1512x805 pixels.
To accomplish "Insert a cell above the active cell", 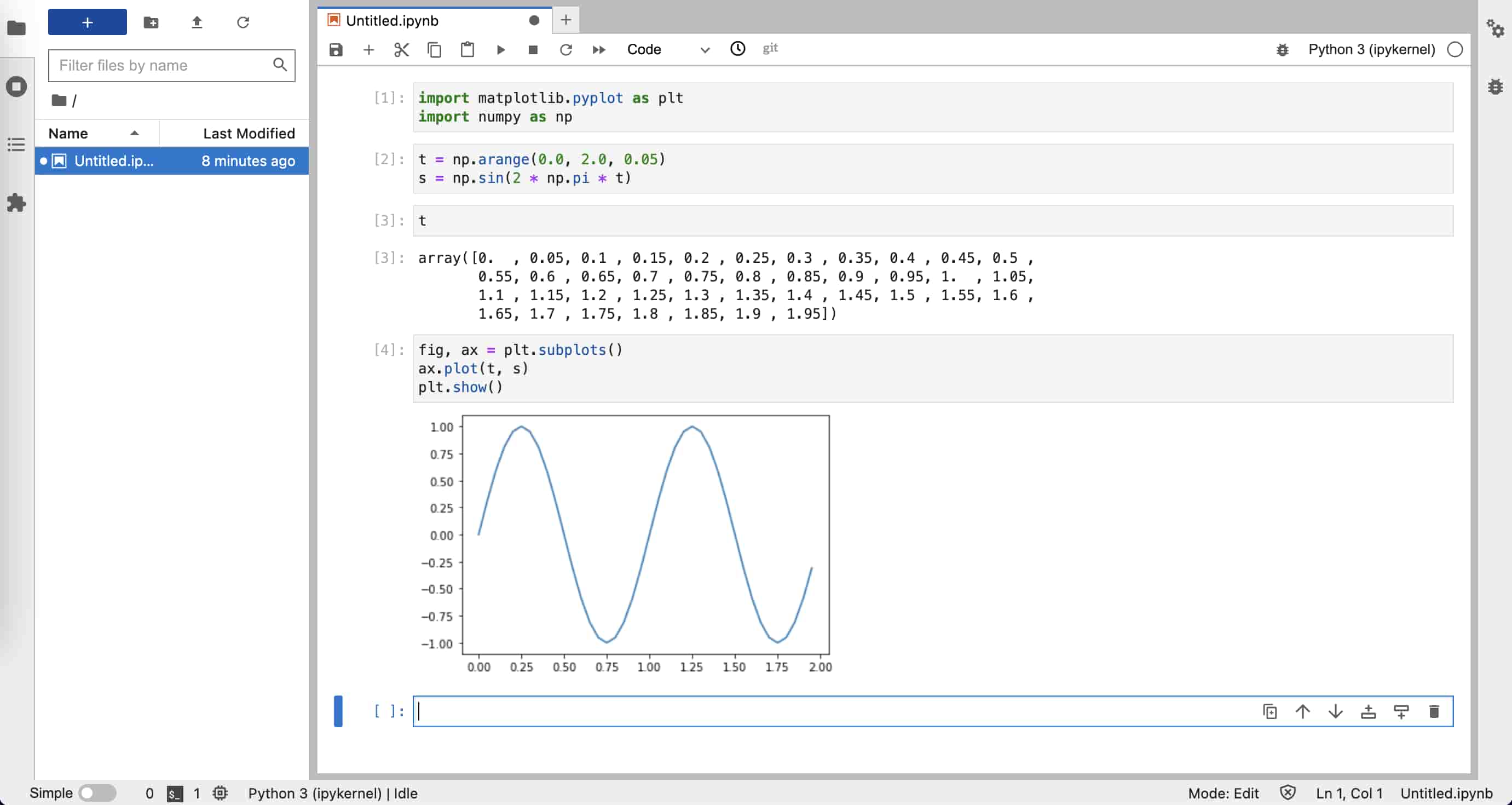I will coord(1368,712).
